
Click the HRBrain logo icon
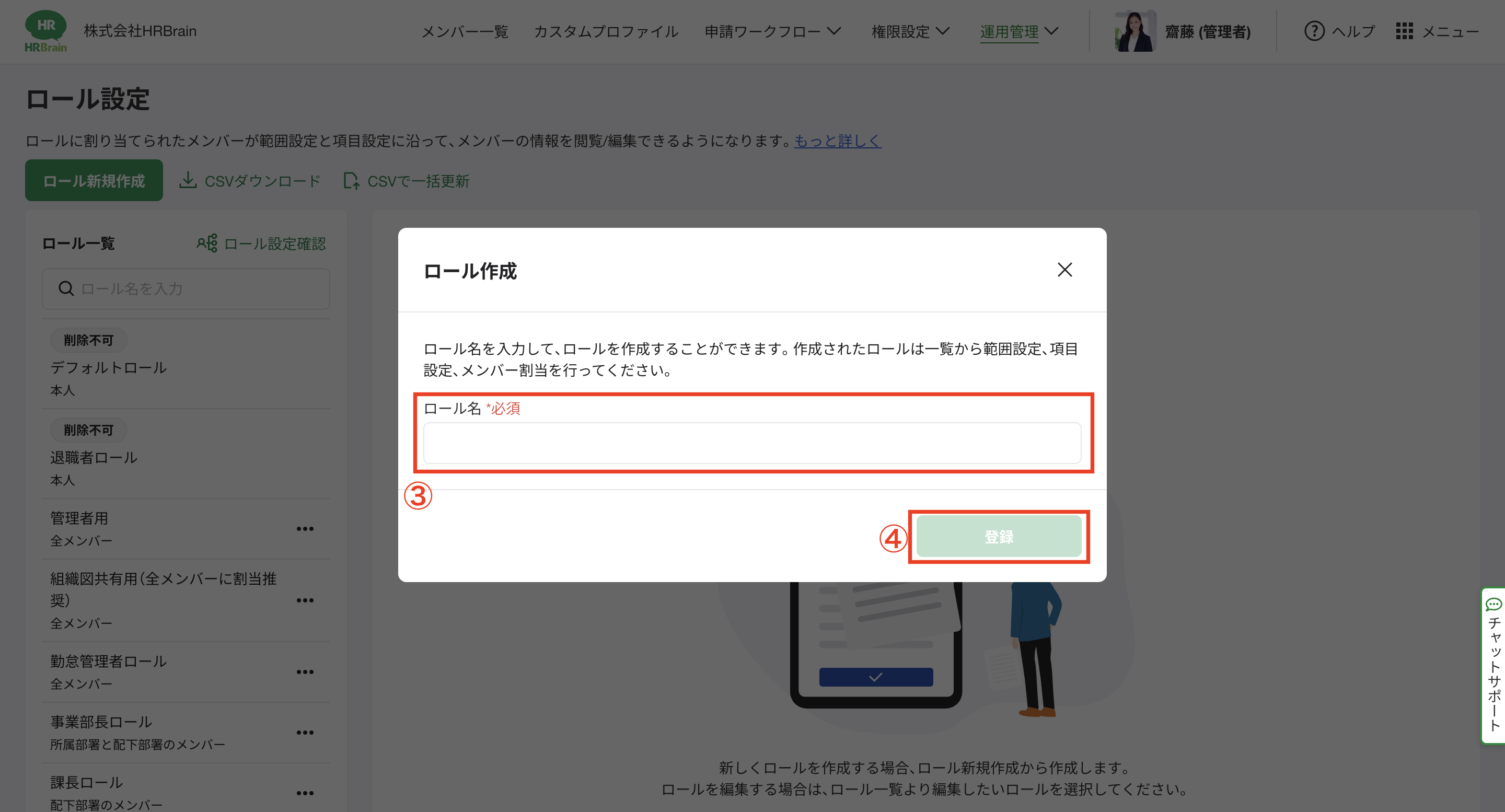45,31
